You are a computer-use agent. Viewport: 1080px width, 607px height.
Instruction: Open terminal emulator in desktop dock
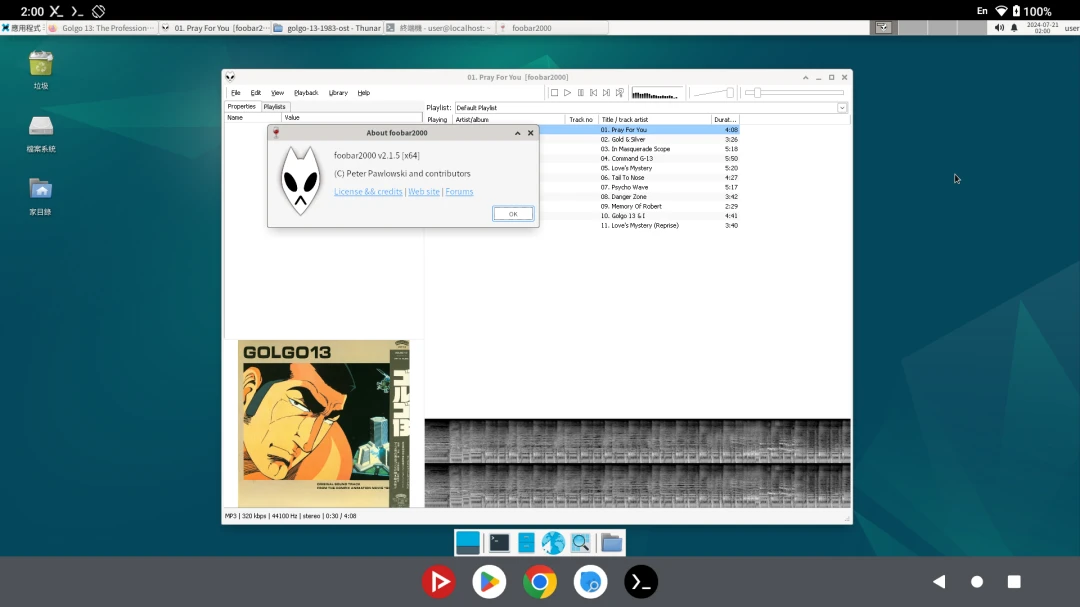[x=499, y=543]
